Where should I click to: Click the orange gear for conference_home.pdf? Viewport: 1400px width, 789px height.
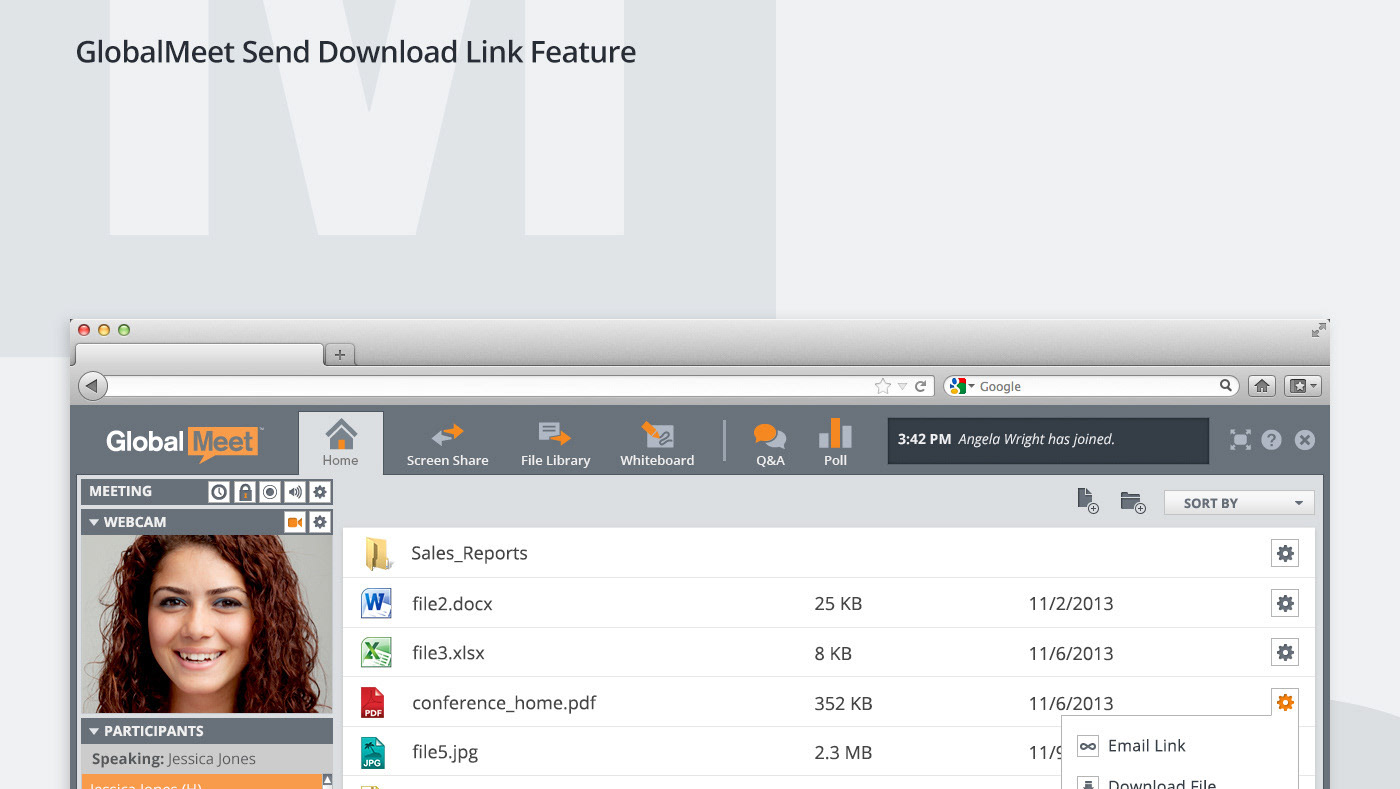click(x=1285, y=703)
